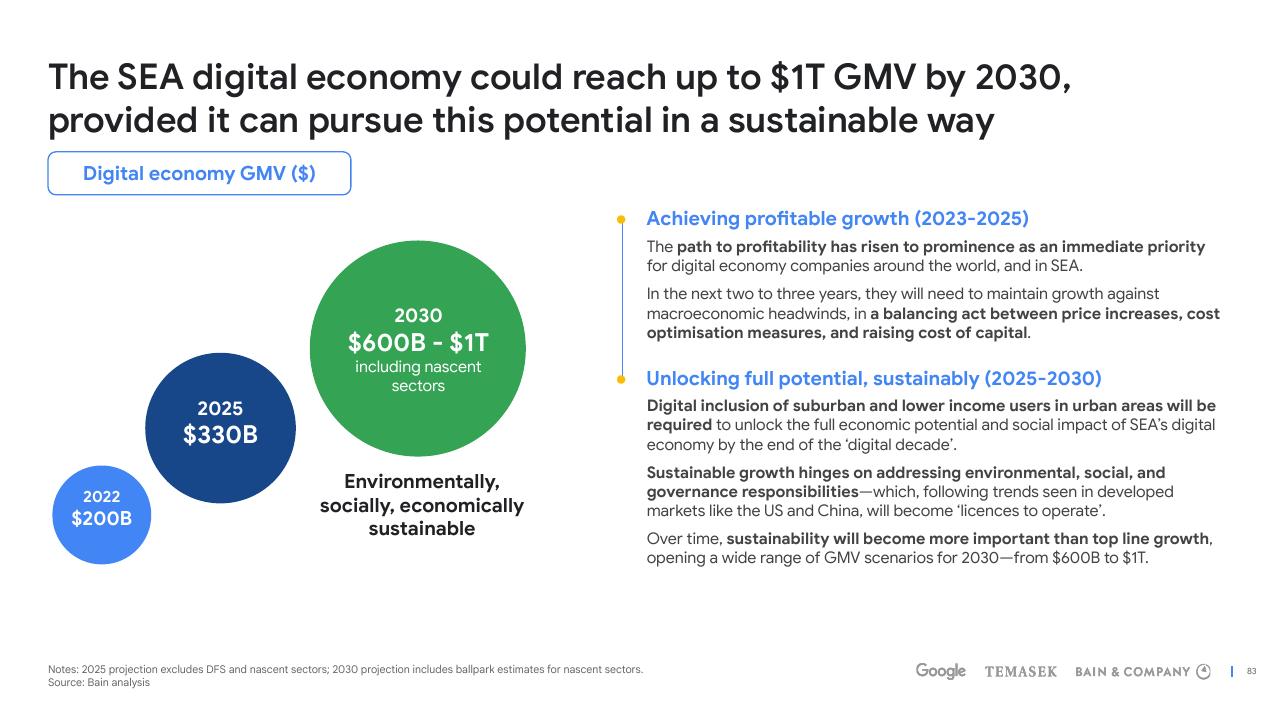The height and width of the screenshot is (720, 1280).
Task: Click the Google logo in the footer
Action: click(941, 671)
